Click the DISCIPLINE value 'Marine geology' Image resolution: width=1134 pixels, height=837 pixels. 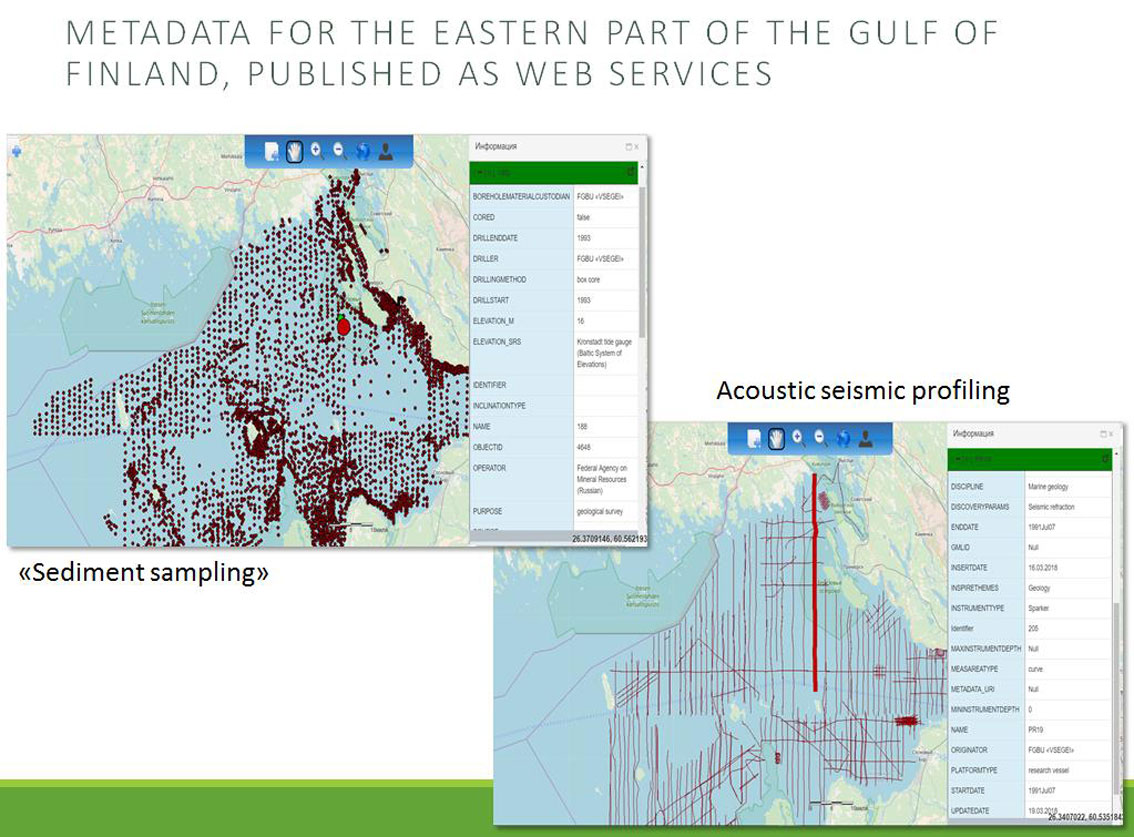pos(1048,487)
